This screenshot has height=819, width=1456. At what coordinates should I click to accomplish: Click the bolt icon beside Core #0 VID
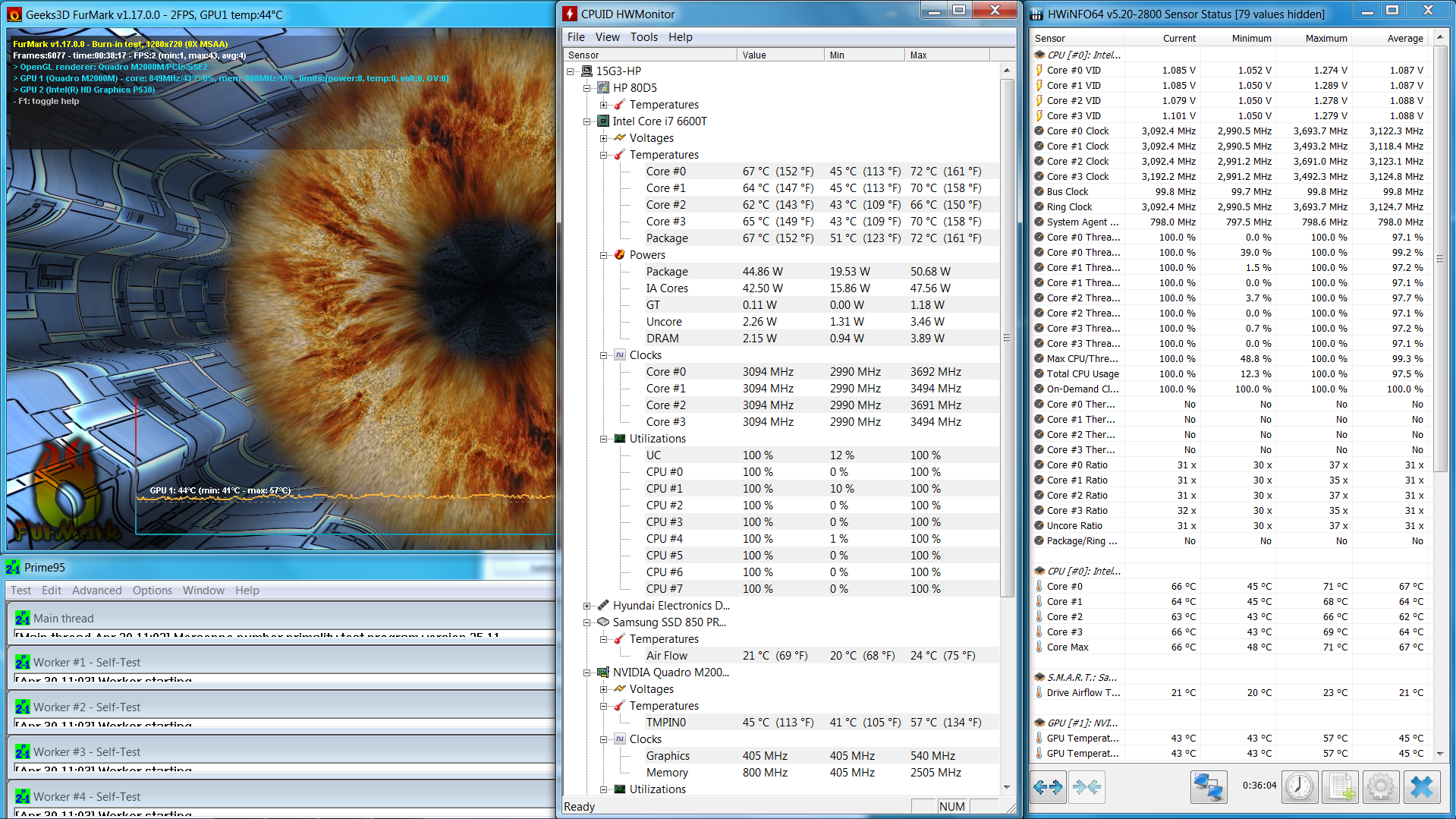(x=1039, y=70)
